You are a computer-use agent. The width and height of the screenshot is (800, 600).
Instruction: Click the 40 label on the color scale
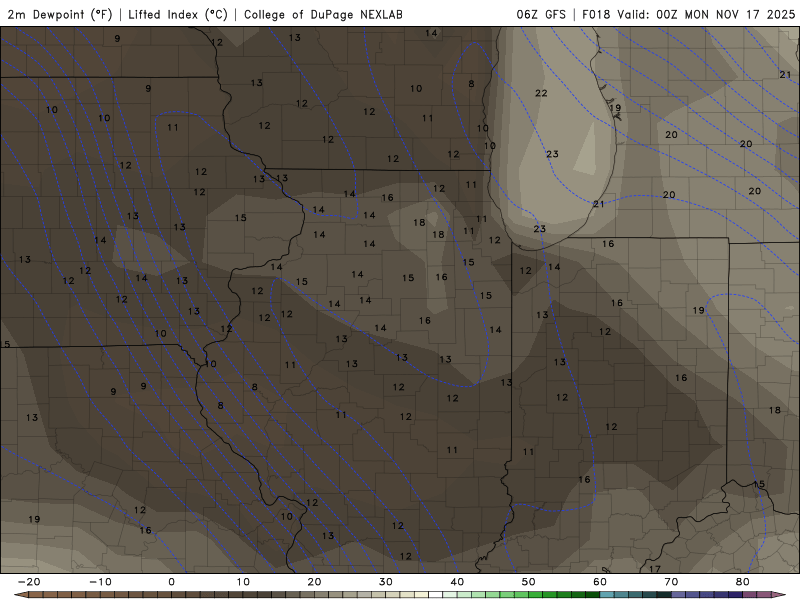tap(457, 582)
